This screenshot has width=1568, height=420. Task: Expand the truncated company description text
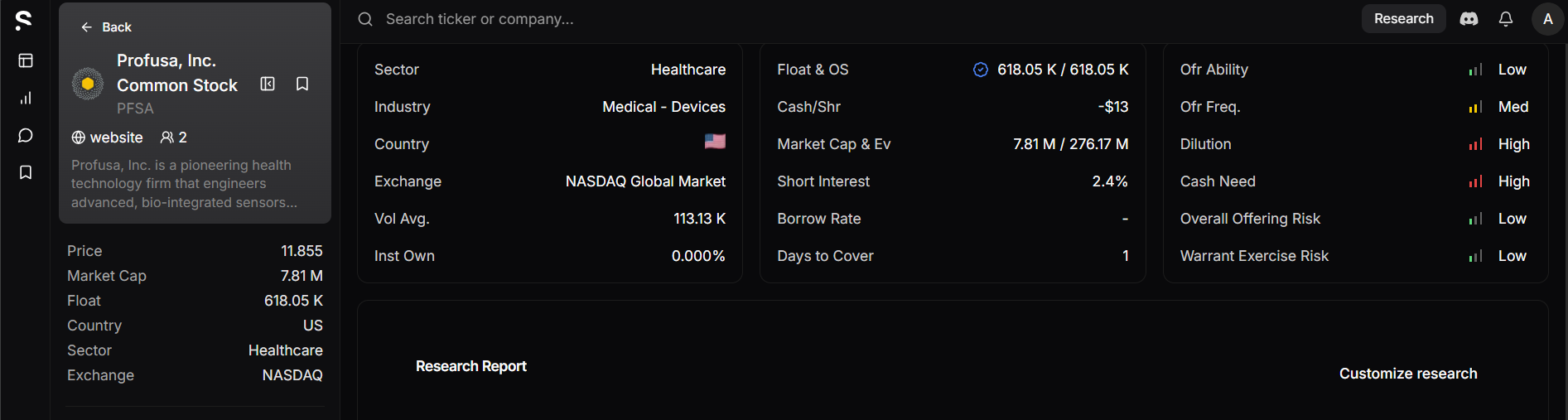184,184
